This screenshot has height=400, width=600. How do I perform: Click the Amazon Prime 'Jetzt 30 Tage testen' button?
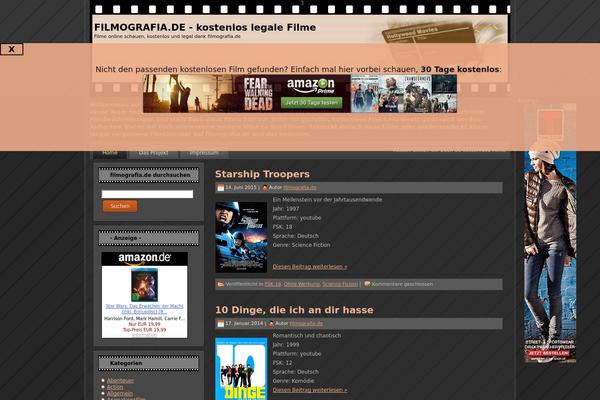[x=311, y=103]
